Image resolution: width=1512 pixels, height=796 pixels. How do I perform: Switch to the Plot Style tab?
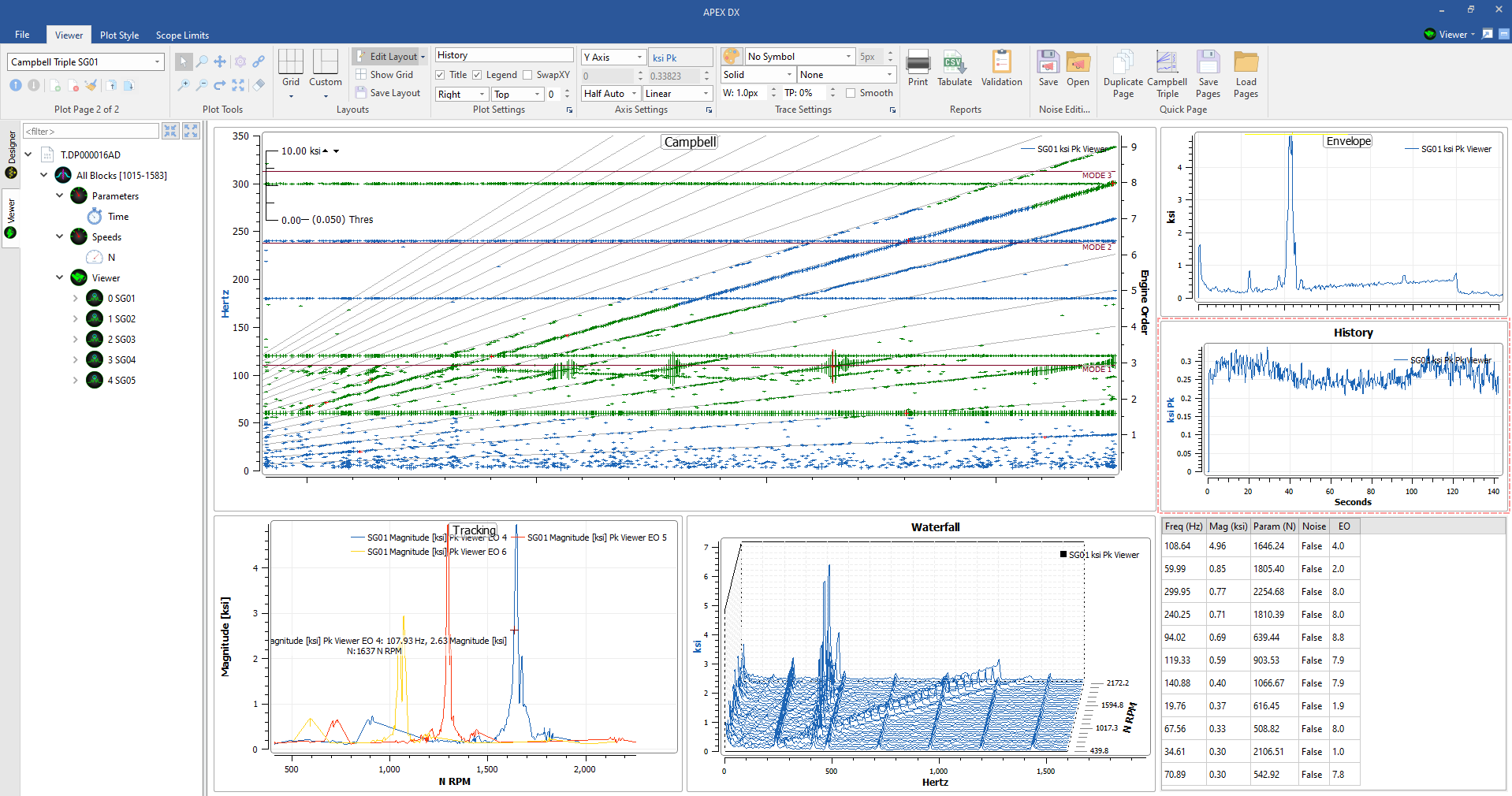pos(119,35)
